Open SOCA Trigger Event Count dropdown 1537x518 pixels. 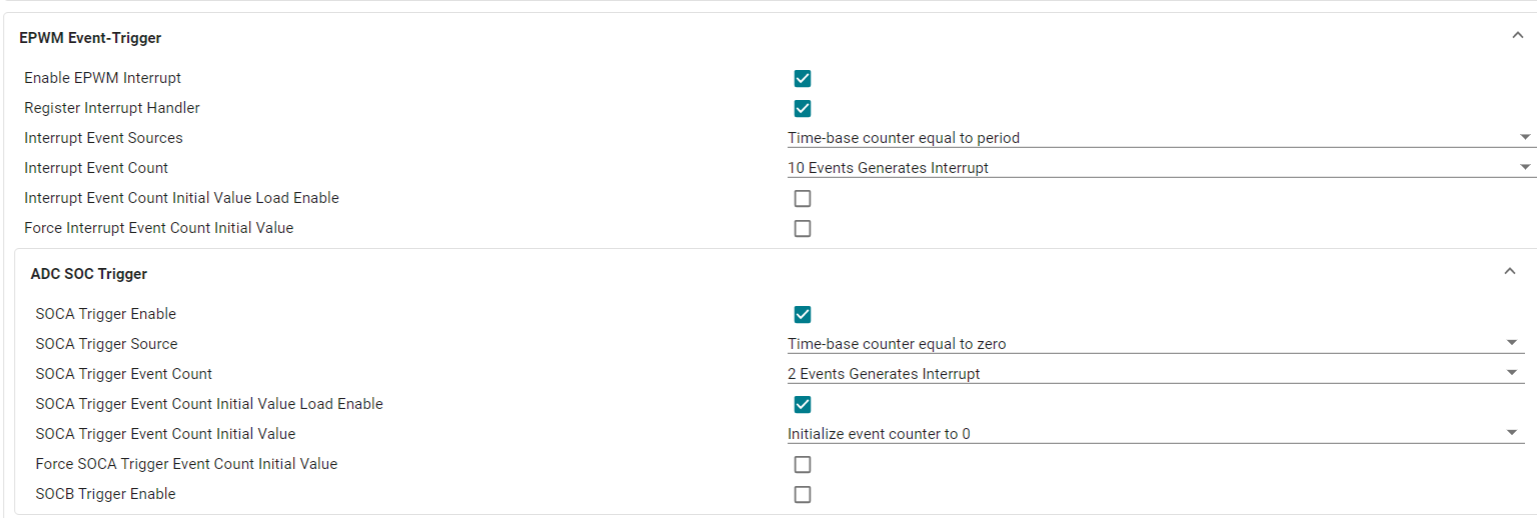pyautogui.click(x=1155, y=374)
